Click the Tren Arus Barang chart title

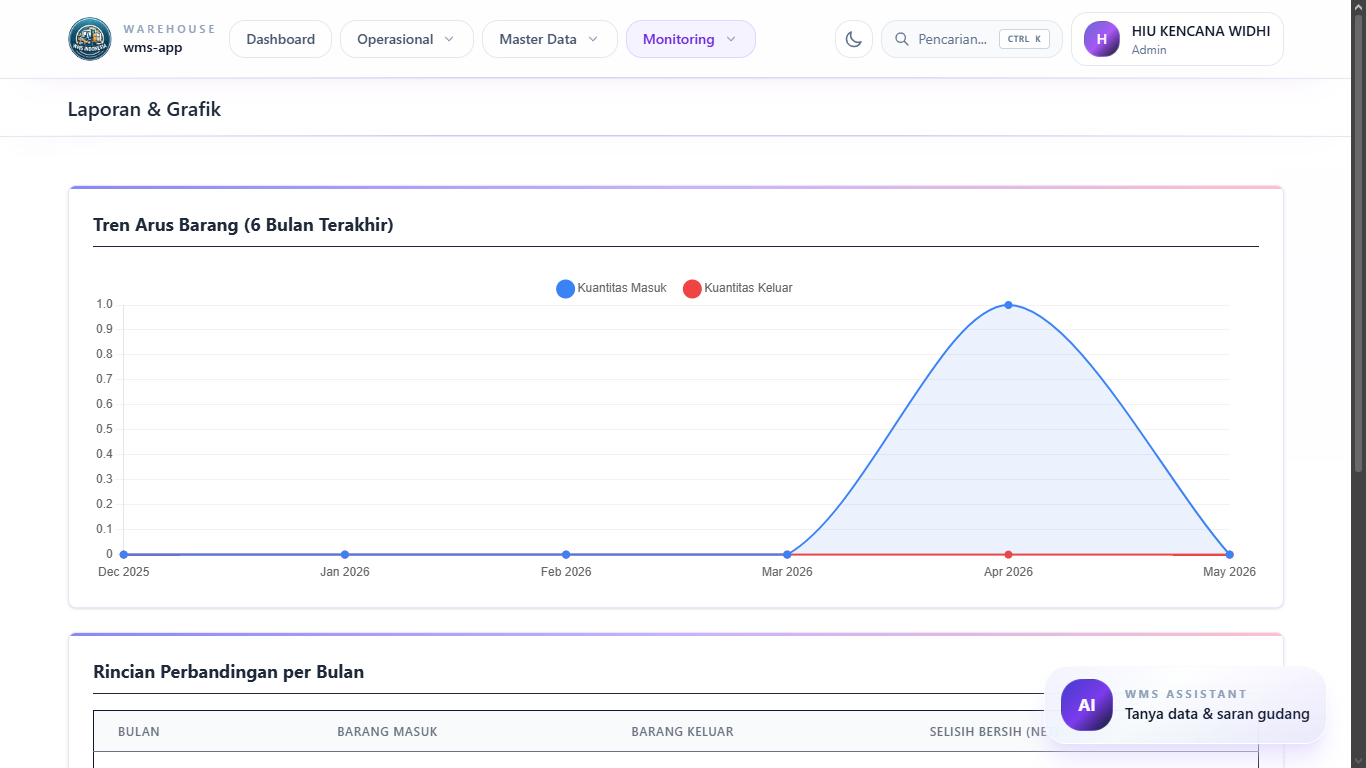click(x=243, y=225)
